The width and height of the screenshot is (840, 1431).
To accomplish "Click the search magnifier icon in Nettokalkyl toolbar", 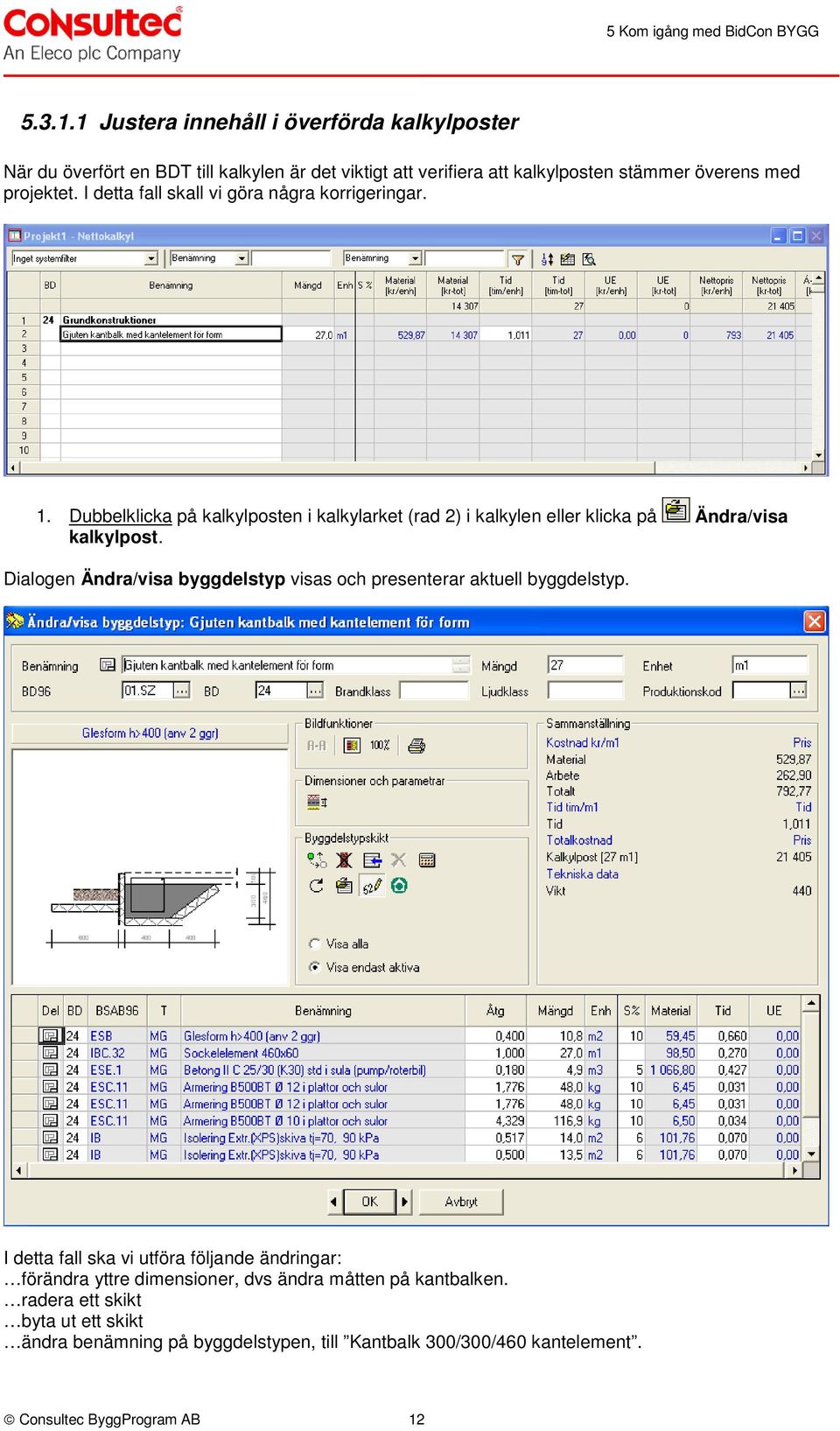I will click(589, 259).
